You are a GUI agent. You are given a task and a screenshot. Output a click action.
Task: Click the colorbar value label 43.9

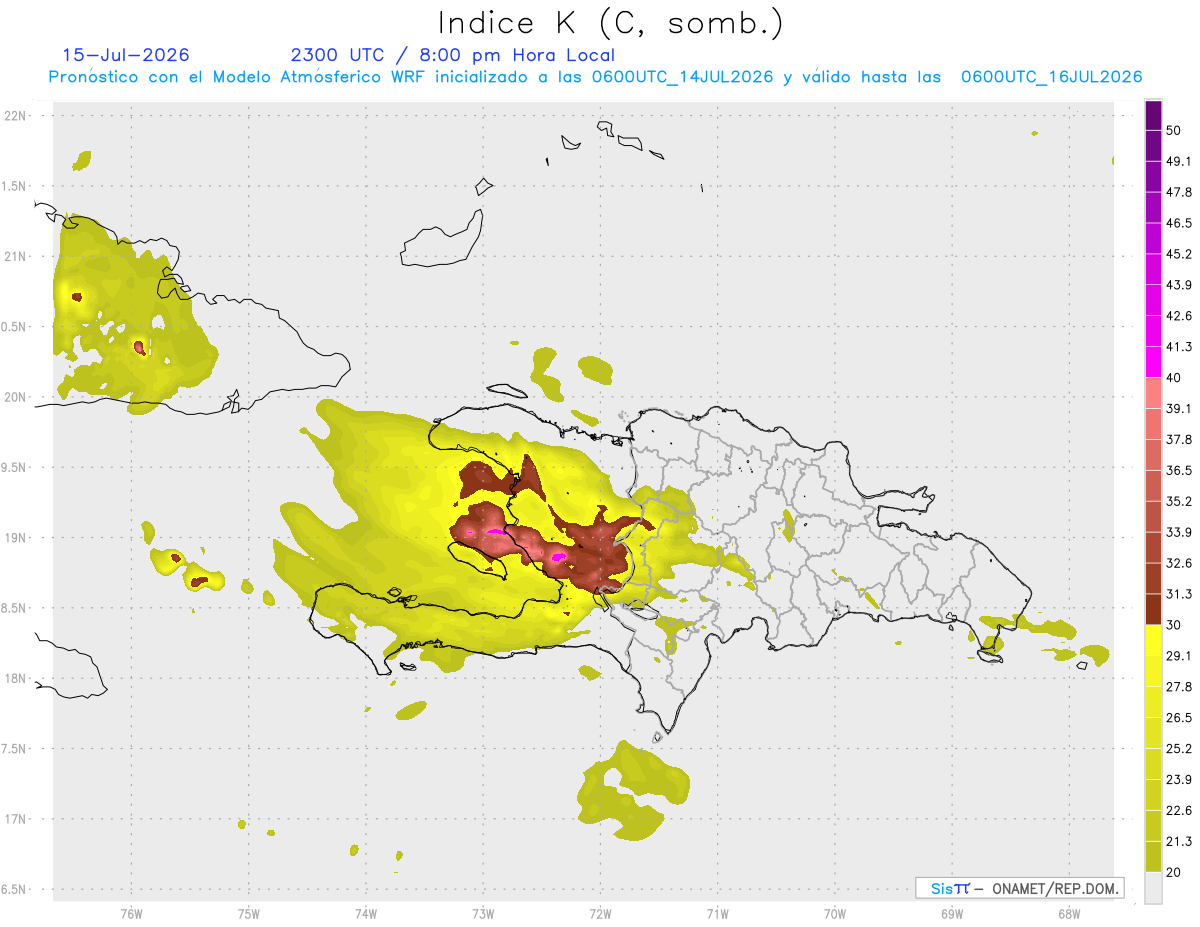click(1179, 285)
